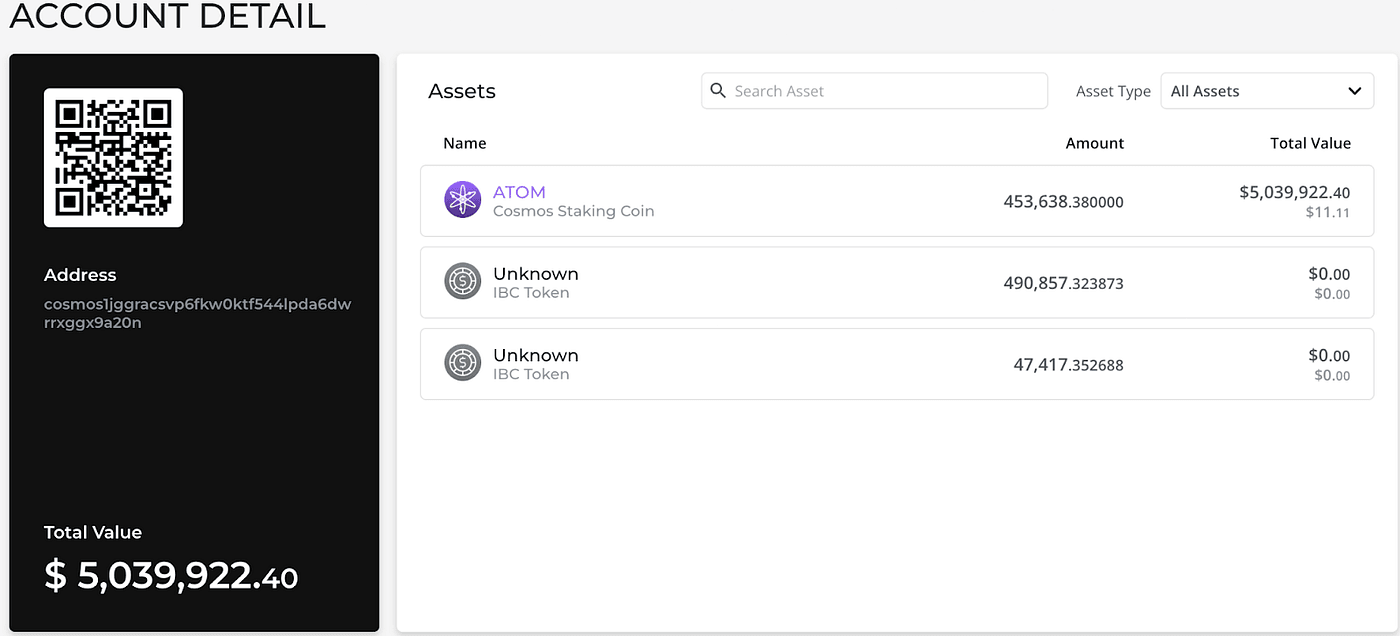Click the ATOM amount 453,638.380000
This screenshot has width=1400, height=636.
point(1063,202)
